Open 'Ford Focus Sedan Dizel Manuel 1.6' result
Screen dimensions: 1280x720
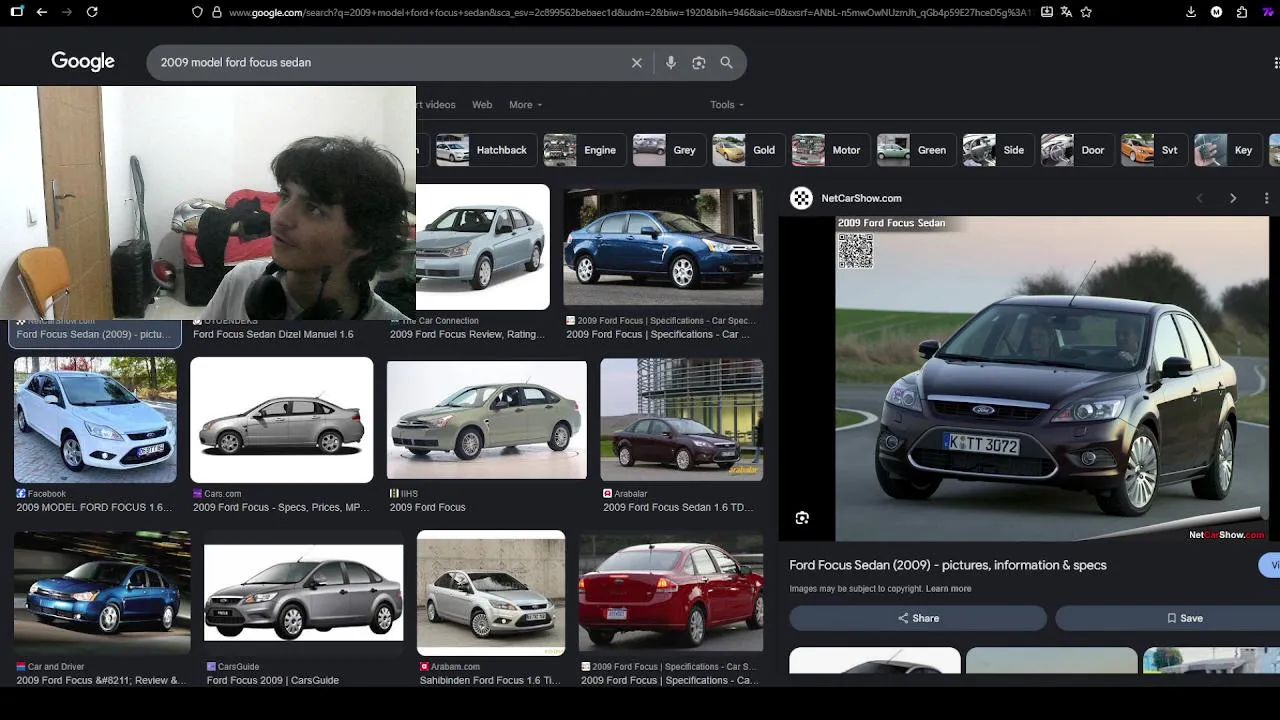[x=273, y=334]
